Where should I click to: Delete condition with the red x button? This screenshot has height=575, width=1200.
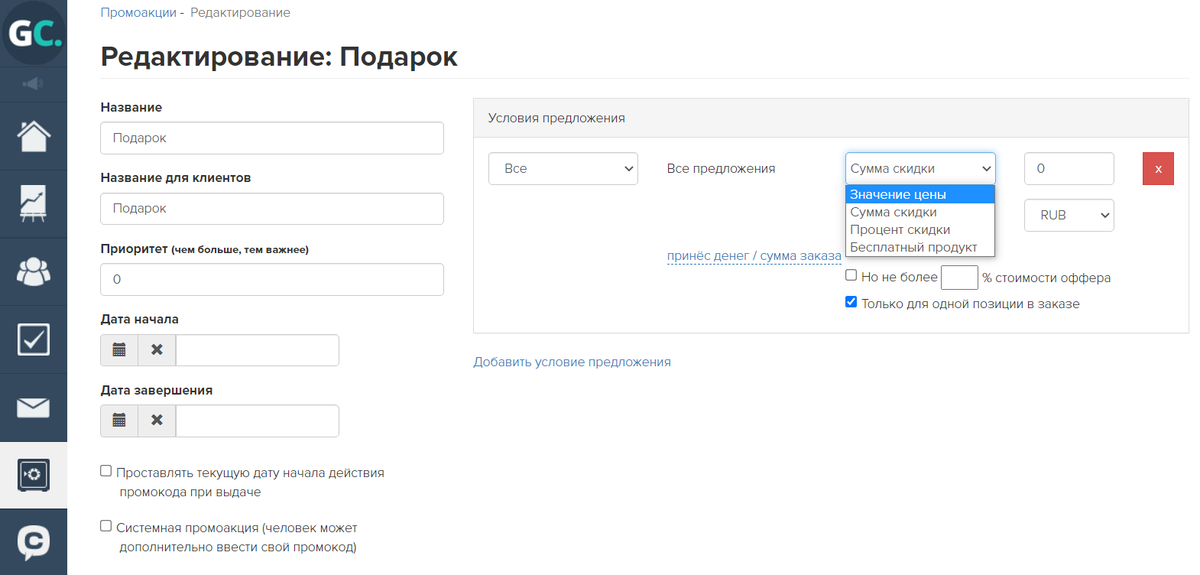1158,169
